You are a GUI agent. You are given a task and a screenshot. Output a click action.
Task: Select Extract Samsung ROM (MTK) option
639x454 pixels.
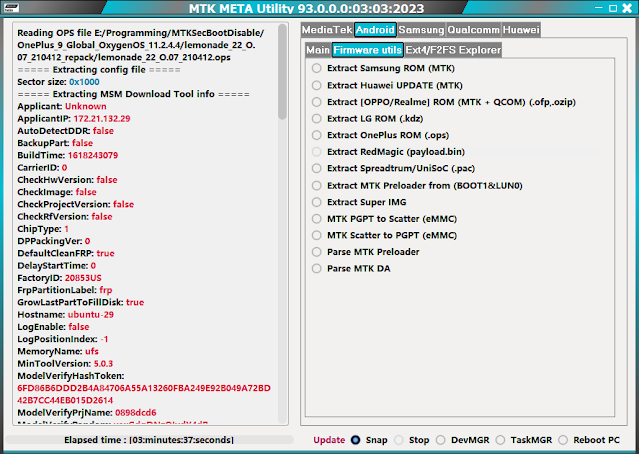pos(383,68)
